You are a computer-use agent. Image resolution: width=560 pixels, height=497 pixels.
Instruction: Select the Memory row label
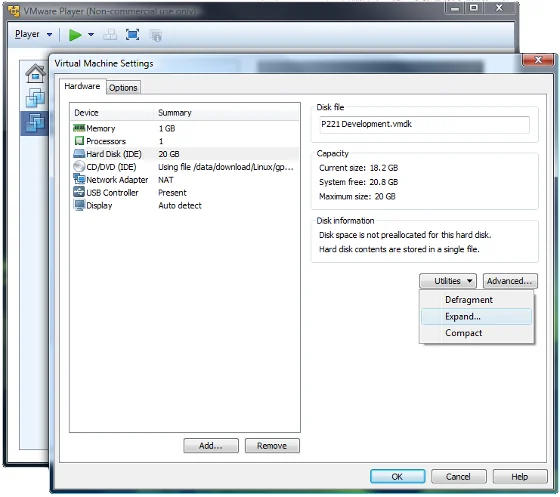click(101, 129)
